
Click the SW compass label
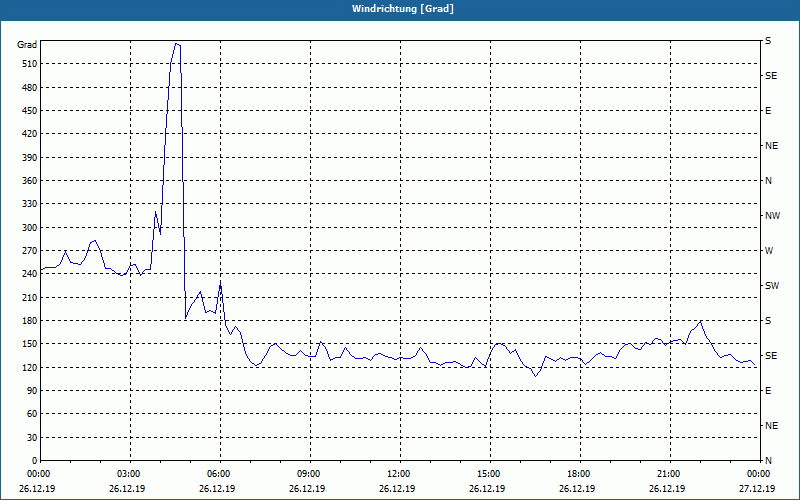tap(772, 286)
